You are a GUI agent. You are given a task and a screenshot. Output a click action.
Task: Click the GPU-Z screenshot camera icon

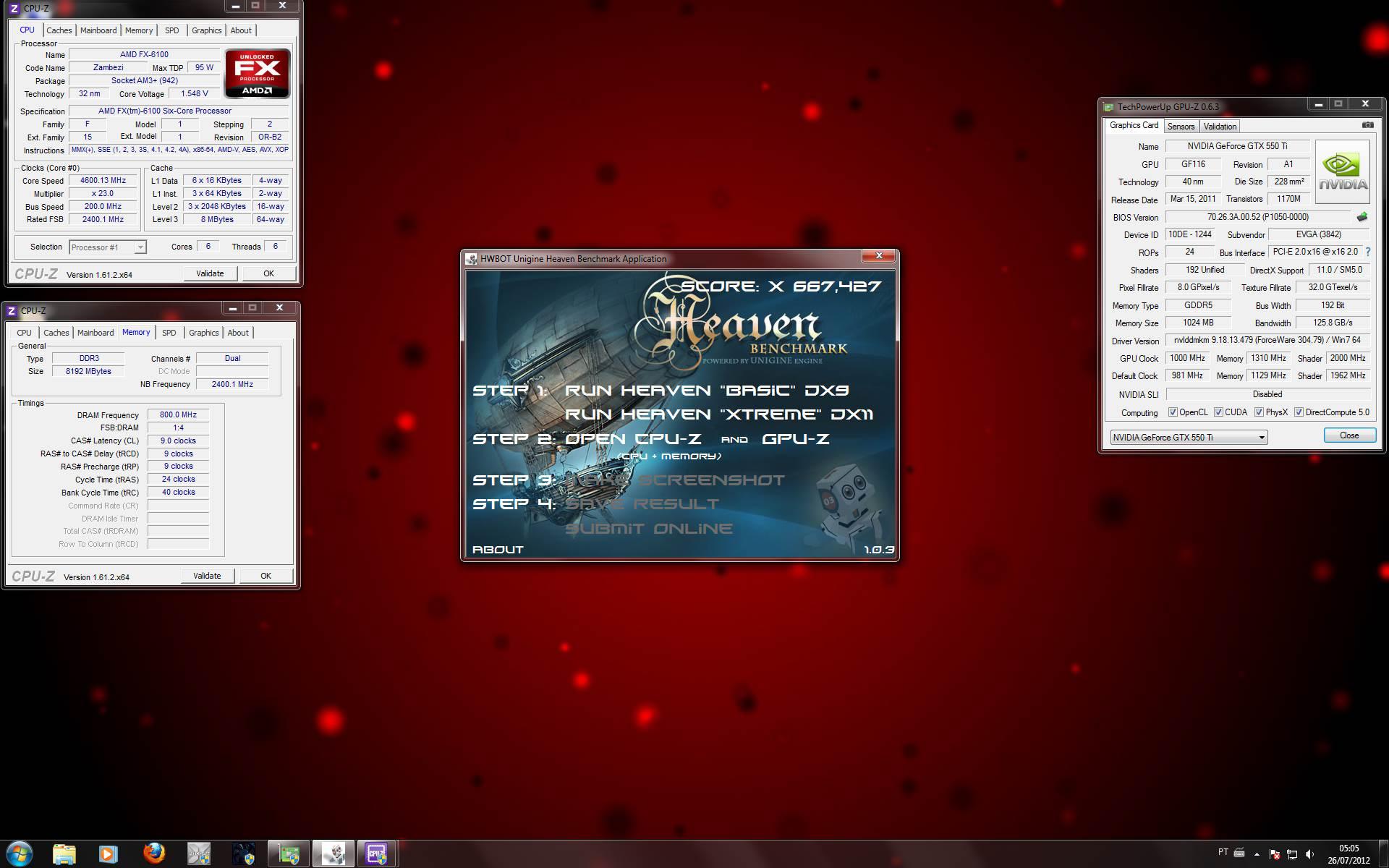click(1367, 125)
